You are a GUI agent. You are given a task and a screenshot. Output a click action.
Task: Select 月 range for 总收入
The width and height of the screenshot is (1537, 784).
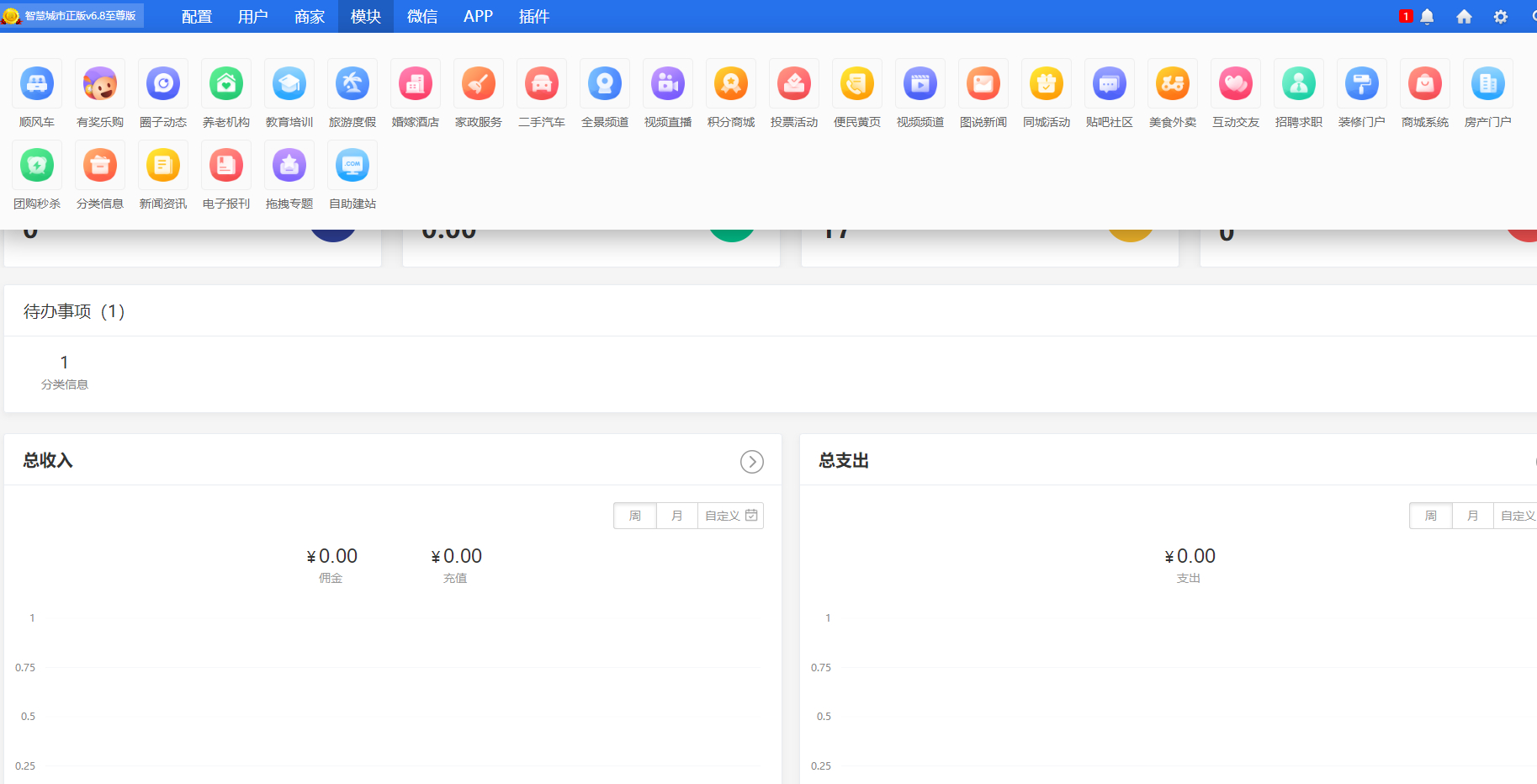point(677,516)
